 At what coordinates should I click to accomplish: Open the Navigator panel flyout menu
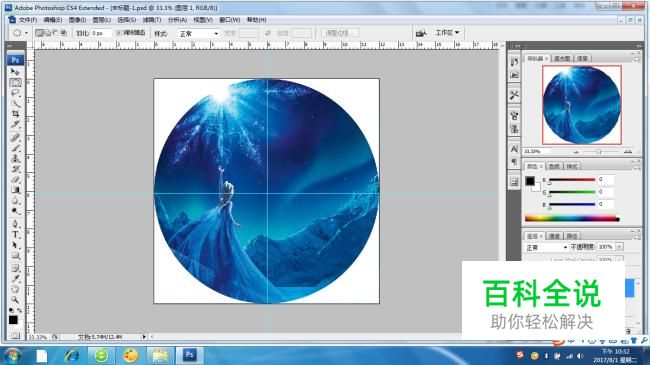tap(636, 60)
